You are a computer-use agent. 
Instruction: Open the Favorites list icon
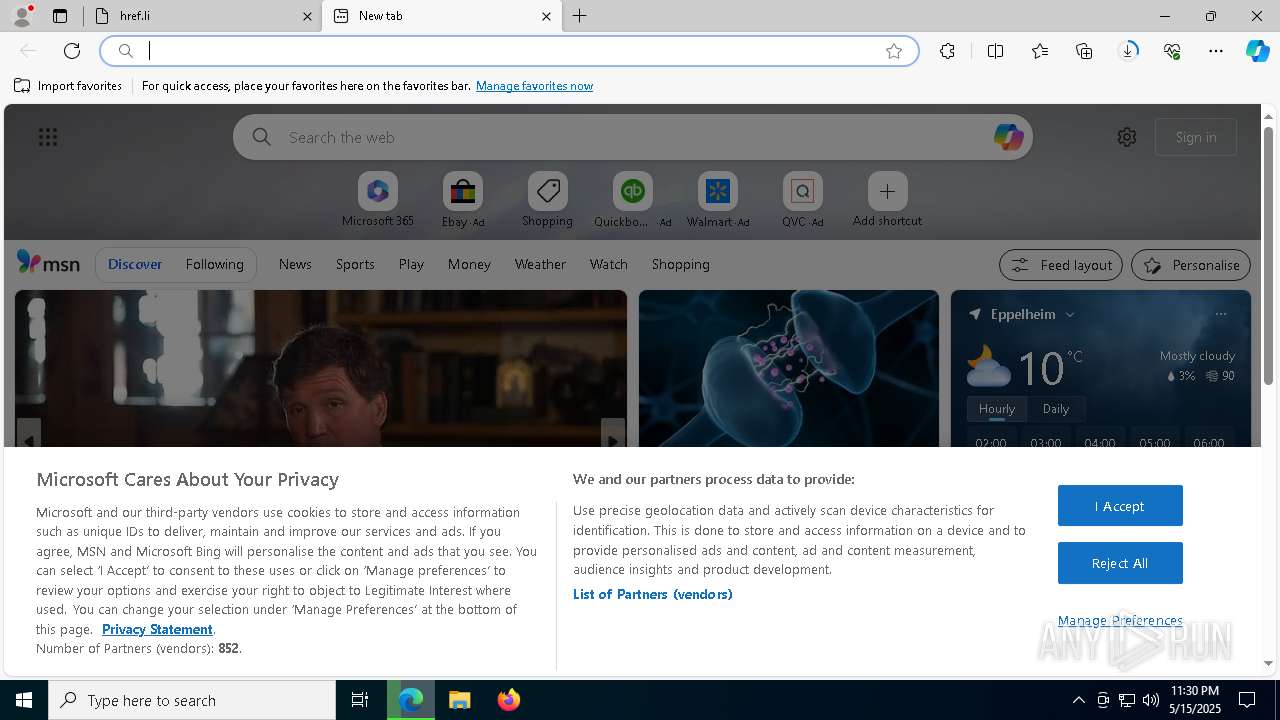(x=1040, y=51)
